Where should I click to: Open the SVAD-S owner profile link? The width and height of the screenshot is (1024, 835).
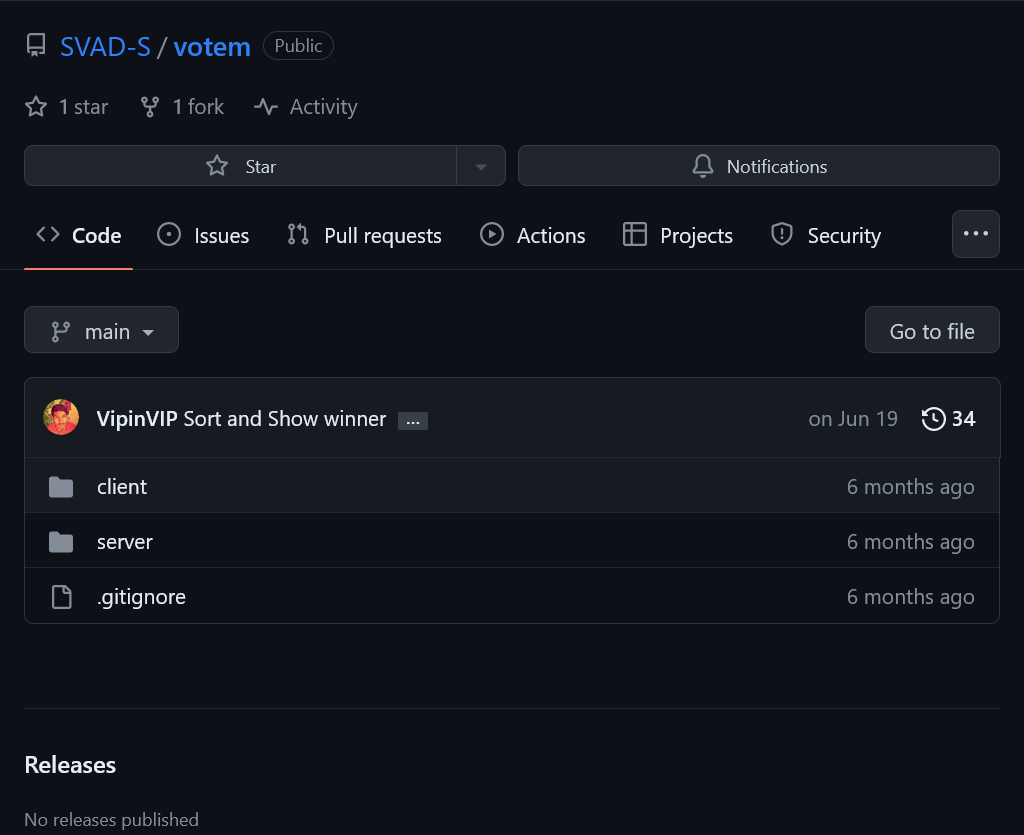coord(105,47)
